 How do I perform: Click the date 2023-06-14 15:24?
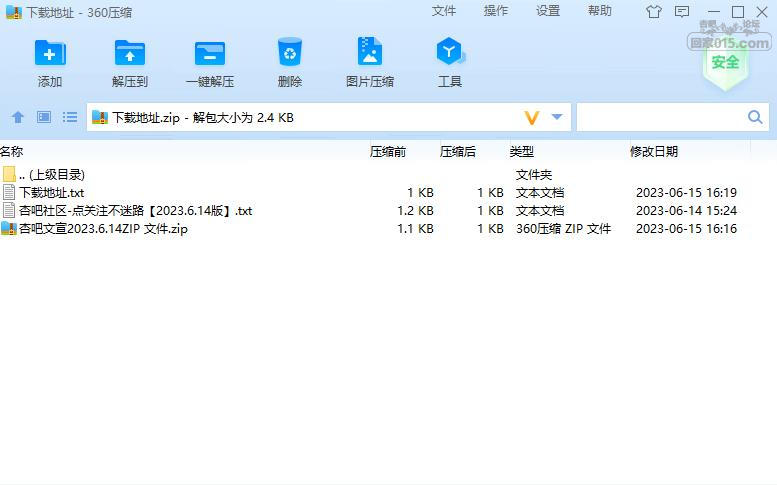[x=686, y=211]
